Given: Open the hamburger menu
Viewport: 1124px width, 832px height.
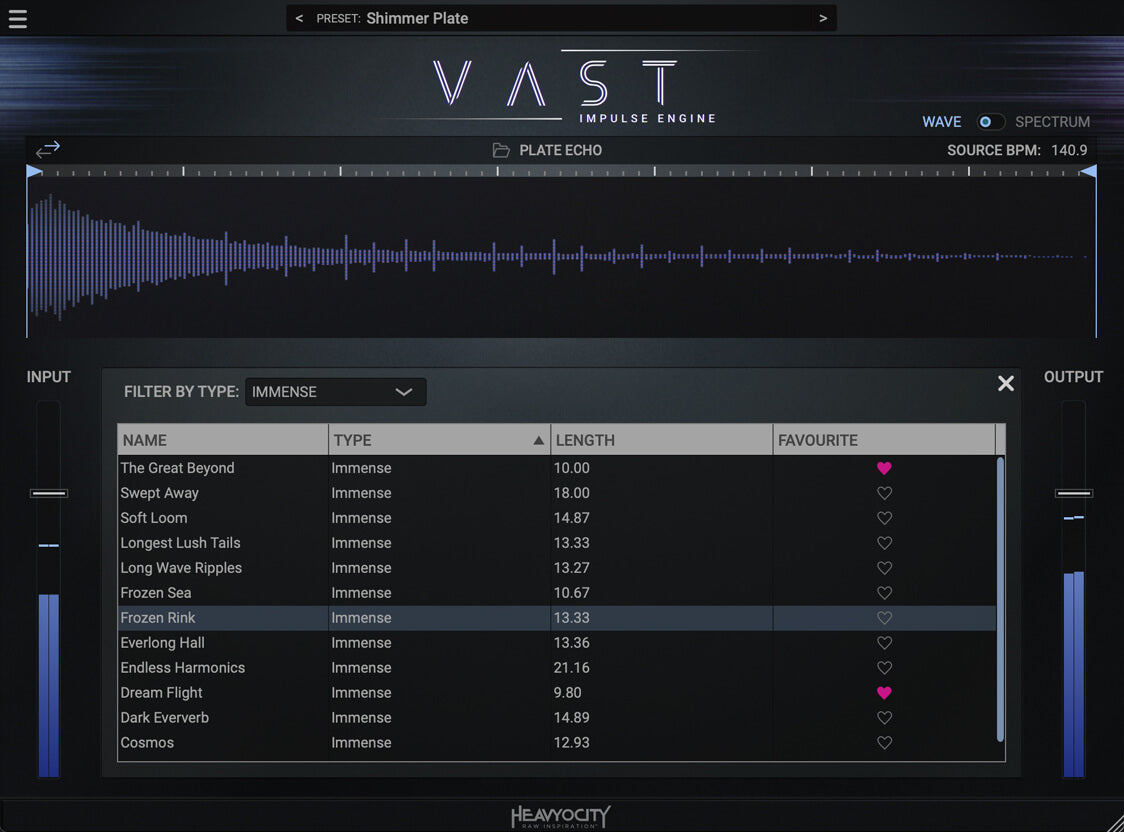Looking at the screenshot, I should click(x=17, y=19).
